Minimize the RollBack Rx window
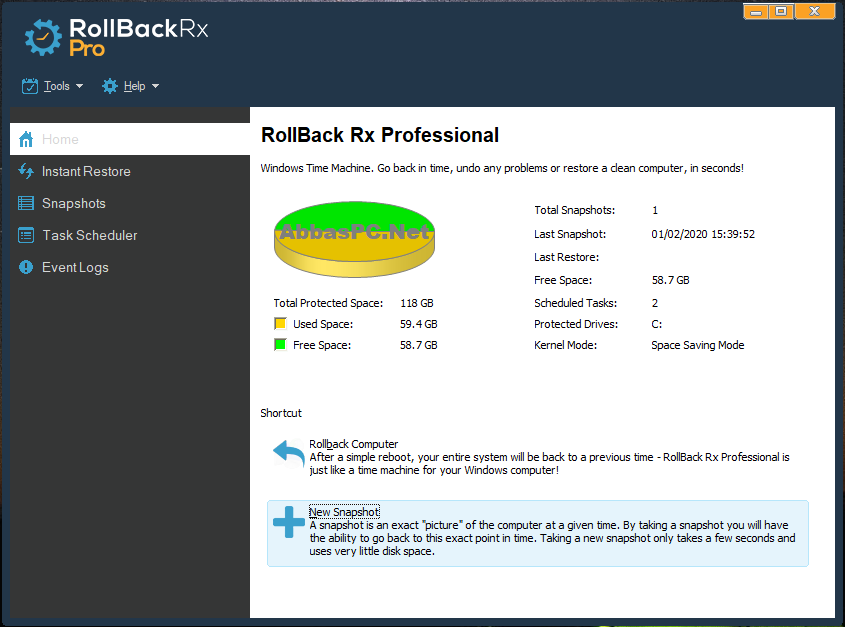The height and width of the screenshot is (627, 845). 756,11
